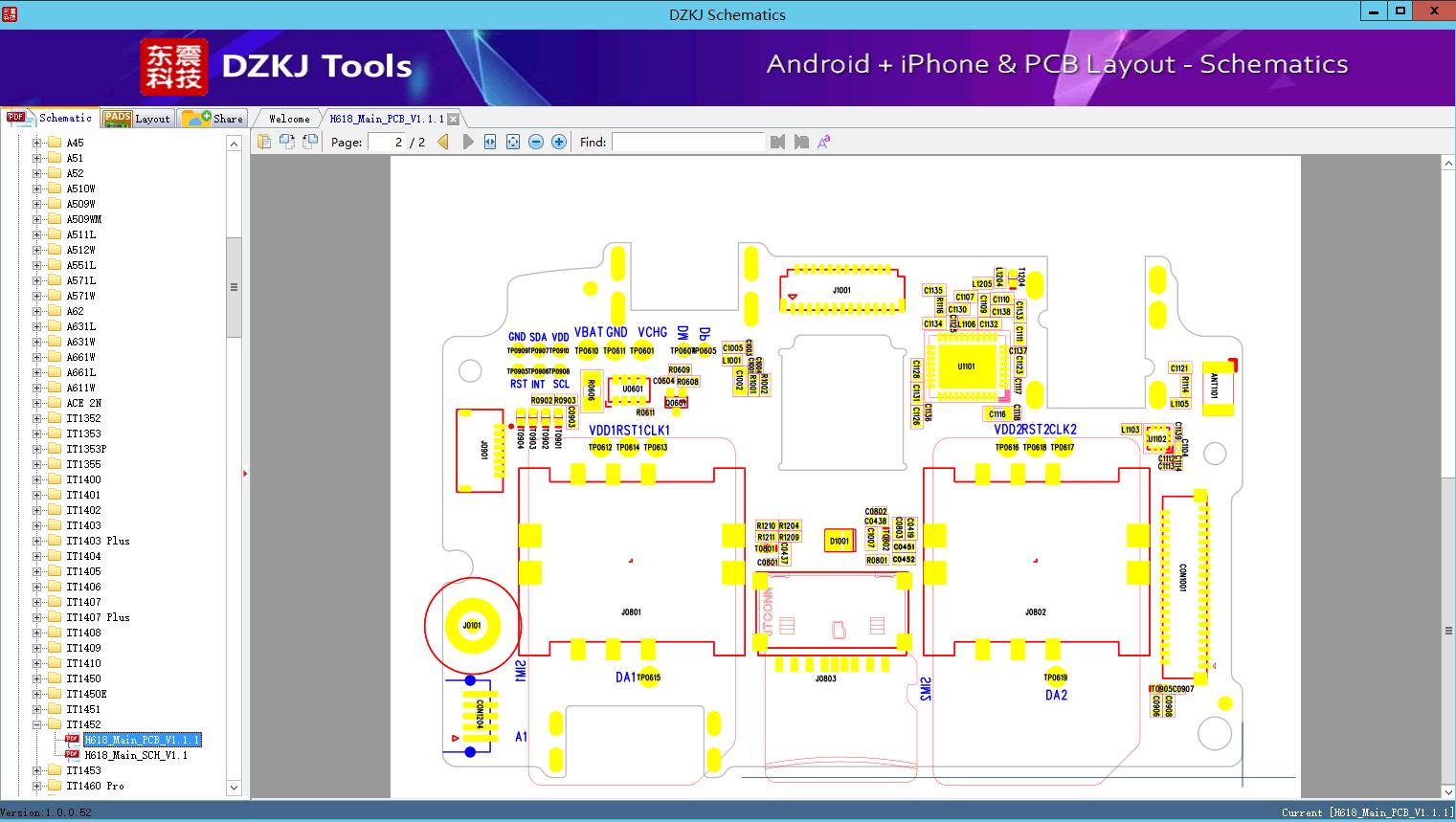1456x822 pixels.
Task: Zoom in with the plus icon
Action: [x=559, y=142]
